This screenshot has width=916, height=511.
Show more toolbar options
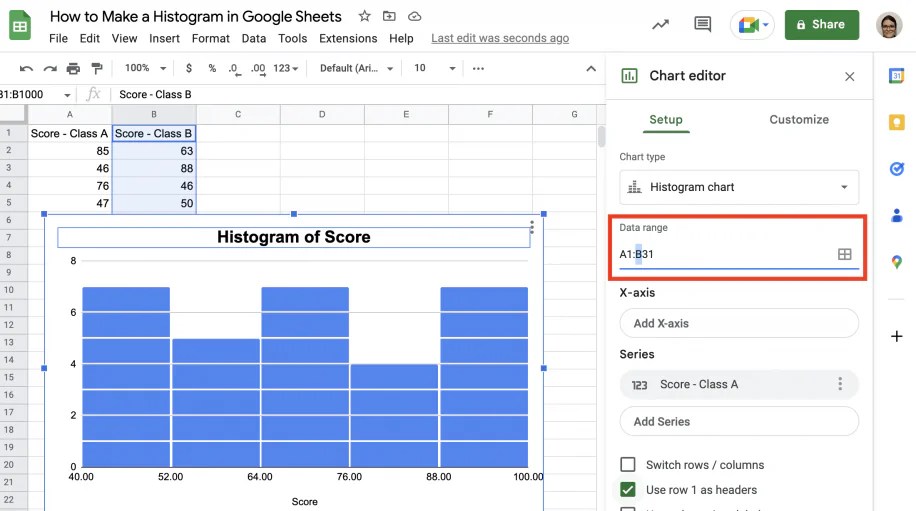(x=478, y=68)
